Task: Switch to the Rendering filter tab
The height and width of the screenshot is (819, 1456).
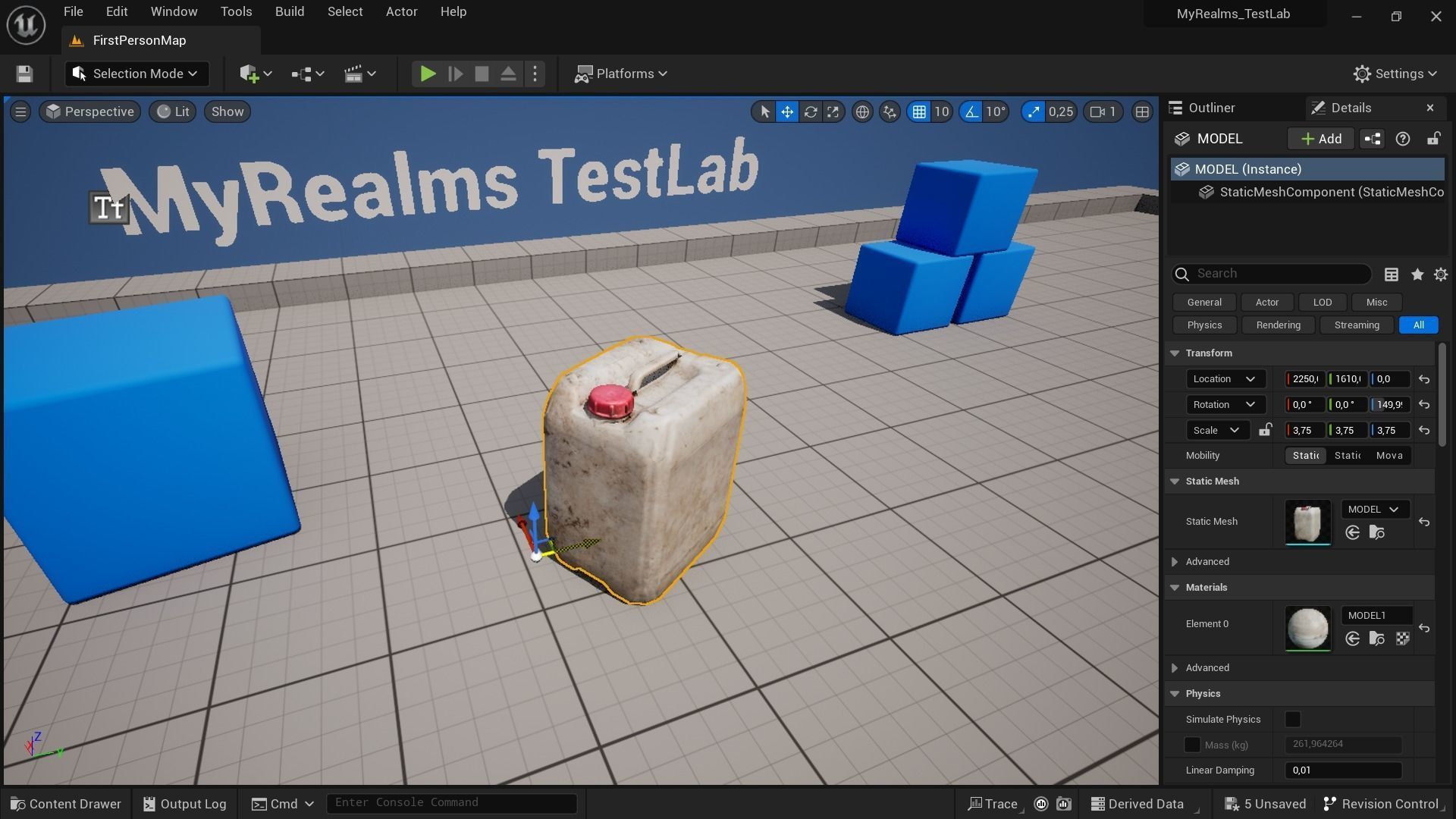Action: pyautogui.click(x=1278, y=325)
